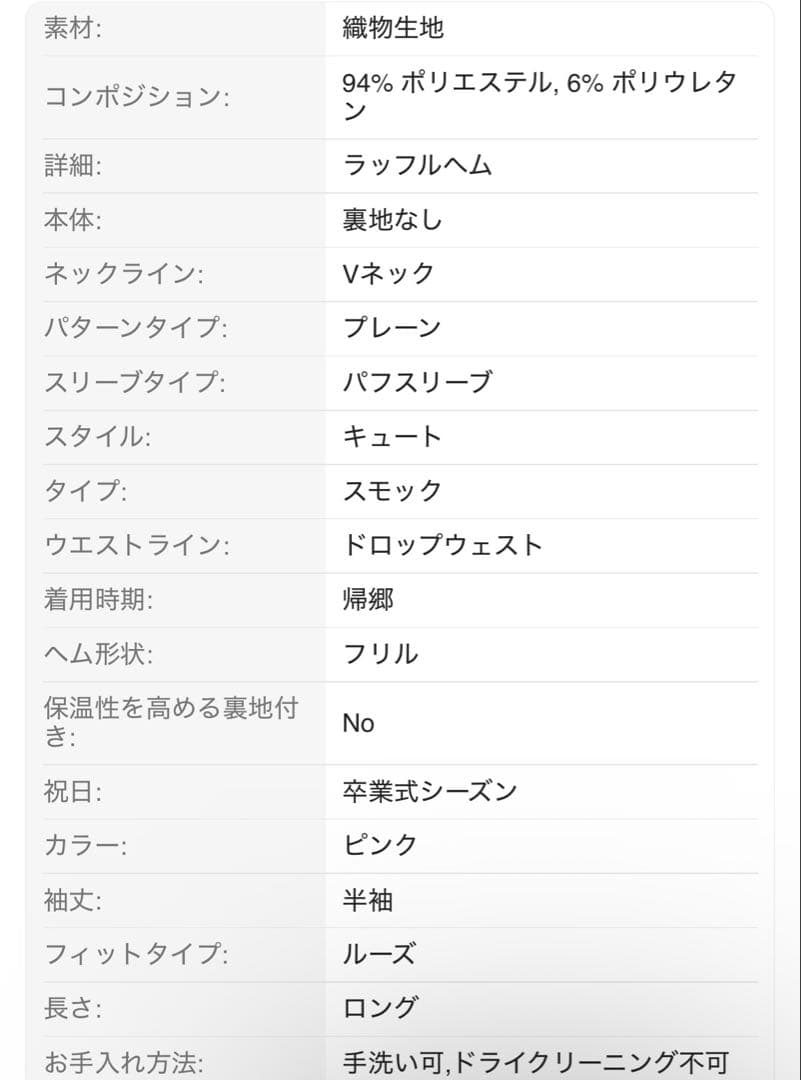Image resolution: width=801 pixels, height=1080 pixels.
Task: Select the 長さ value ロング
Action: pyautogui.click(x=380, y=1008)
